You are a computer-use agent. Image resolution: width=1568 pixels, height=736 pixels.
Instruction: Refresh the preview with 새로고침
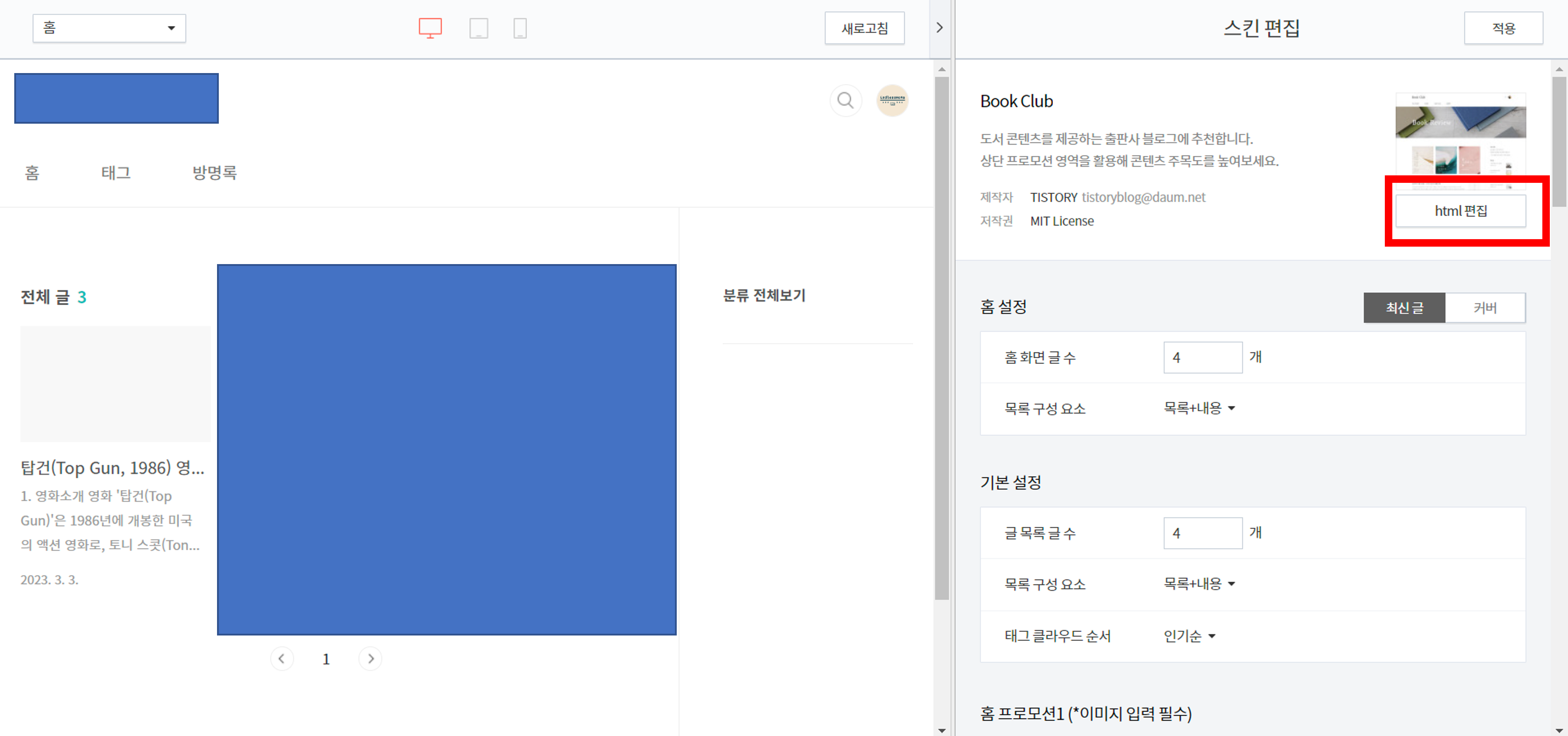pyautogui.click(x=864, y=28)
